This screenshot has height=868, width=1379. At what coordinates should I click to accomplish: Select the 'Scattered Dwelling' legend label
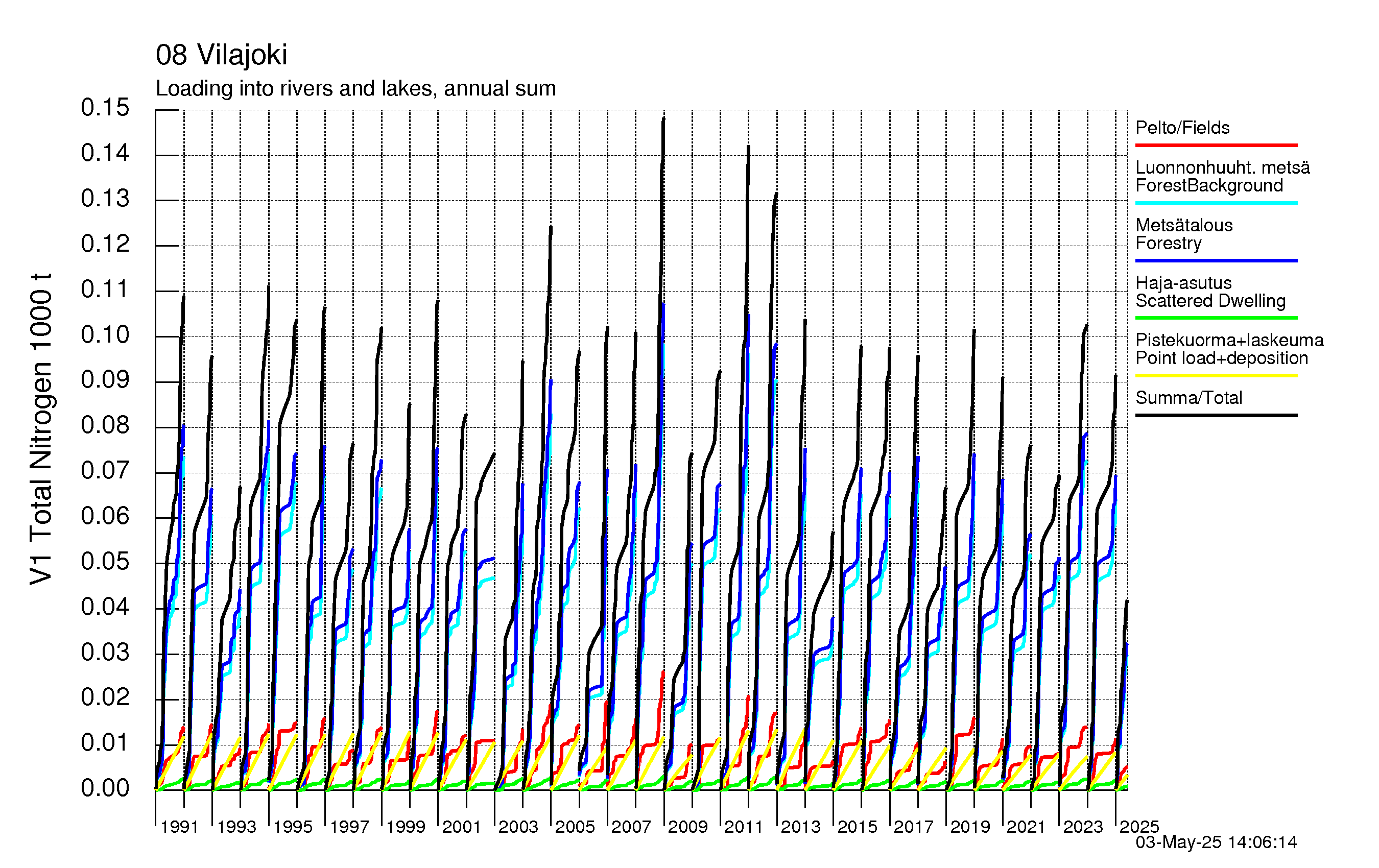click(x=1210, y=301)
